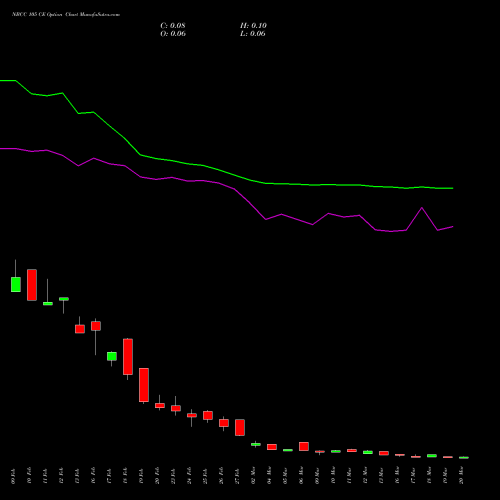The image size is (500, 500).
Task: Select the '11 Feb' date label
Action: (x=45, y=476)
